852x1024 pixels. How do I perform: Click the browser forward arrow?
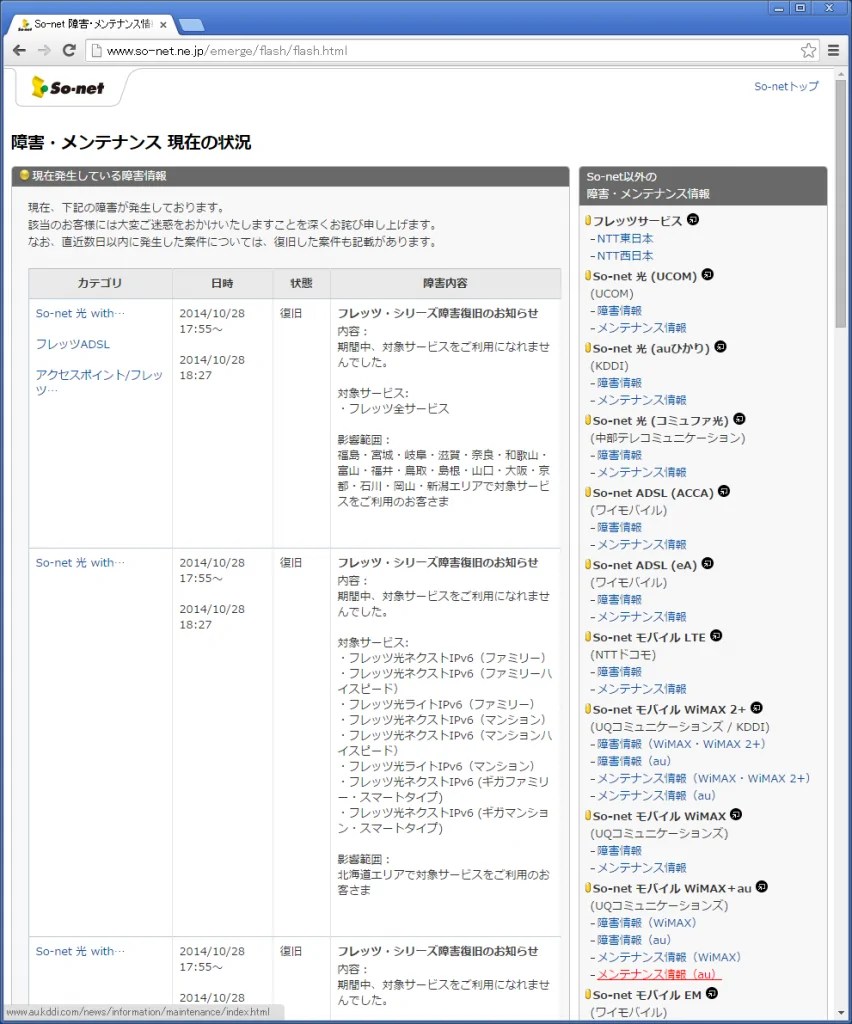[x=44, y=50]
